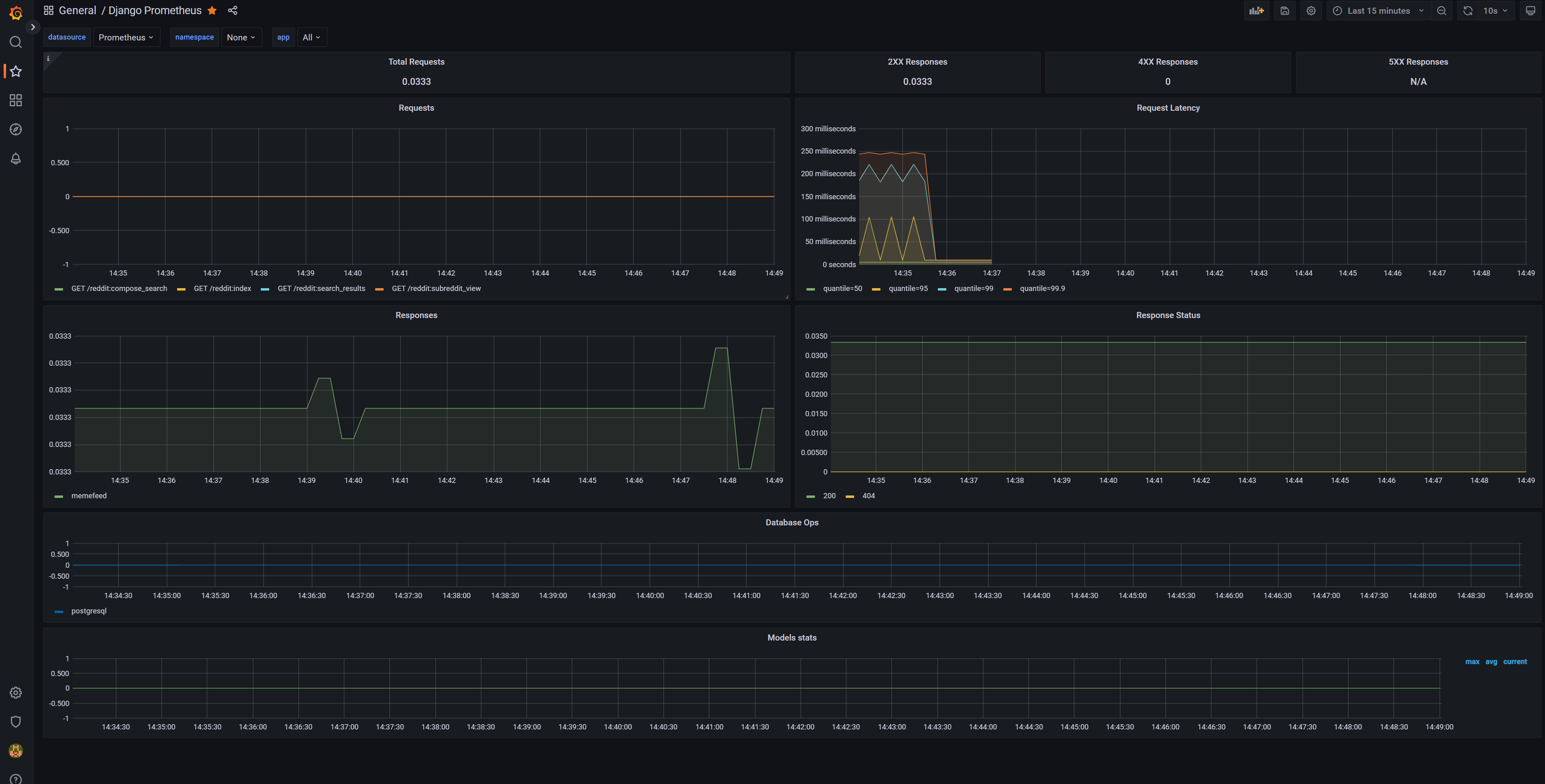The width and height of the screenshot is (1545, 784).
Task: Open the Grafana home logo
Action: 16,13
